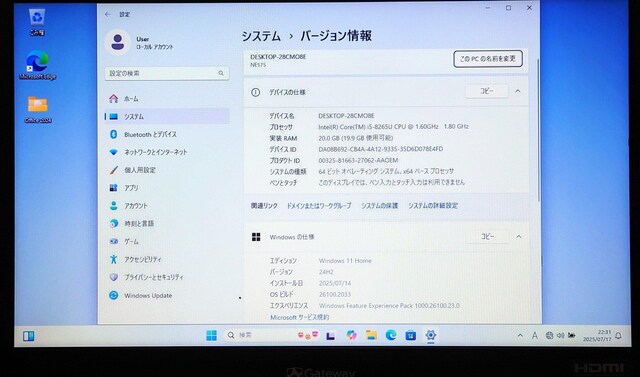Collapse the デバイスの仕様 section
The width and height of the screenshot is (640, 377).
[518, 91]
